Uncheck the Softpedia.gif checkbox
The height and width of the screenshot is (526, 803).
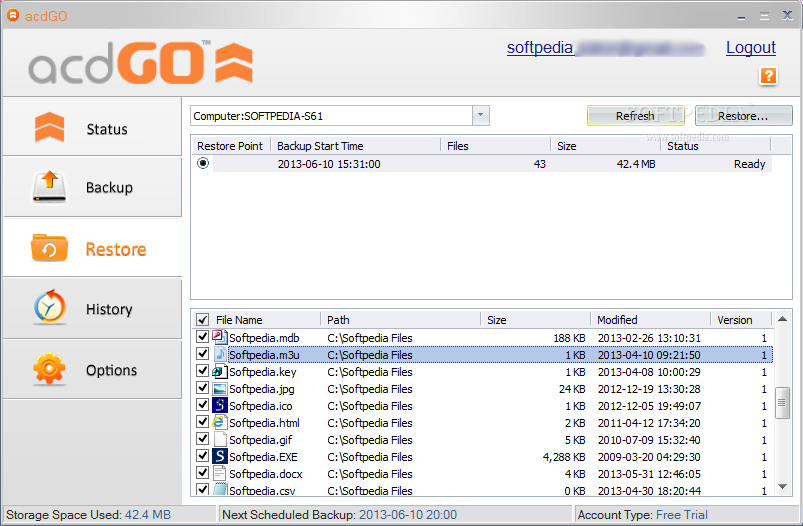(x=202, y=439)
